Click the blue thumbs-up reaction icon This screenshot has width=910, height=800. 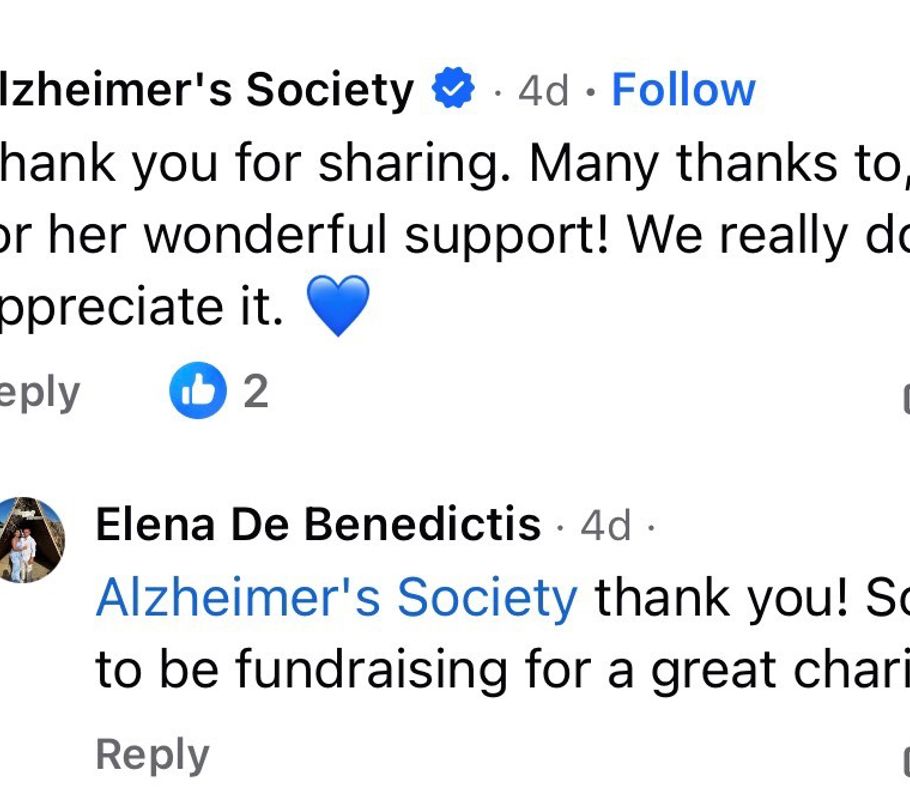pyautogui.click(x=197, y=391)
